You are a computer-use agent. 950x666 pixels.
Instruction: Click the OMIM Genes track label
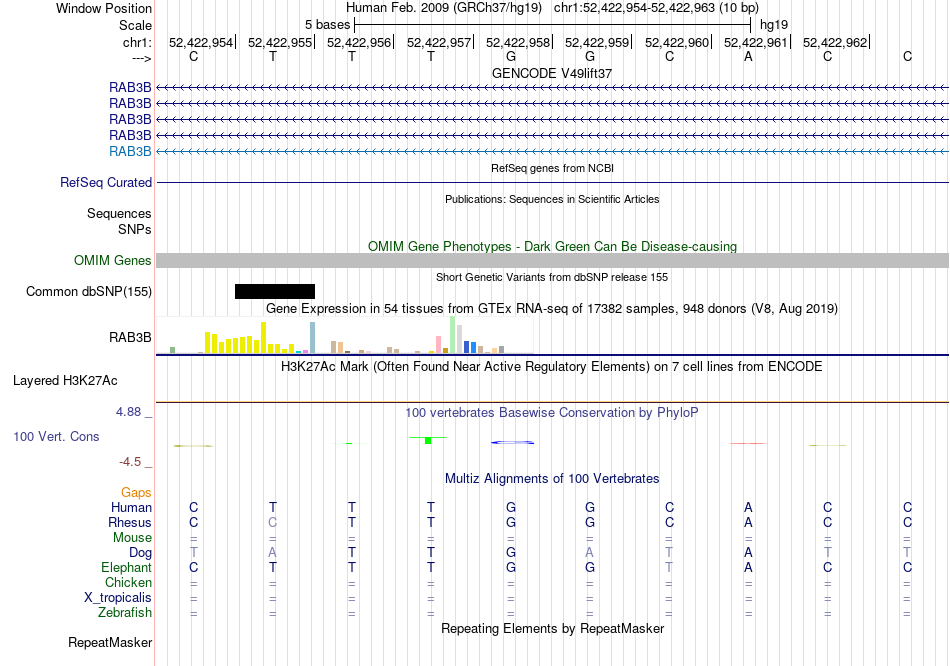[x=113, y=261]
